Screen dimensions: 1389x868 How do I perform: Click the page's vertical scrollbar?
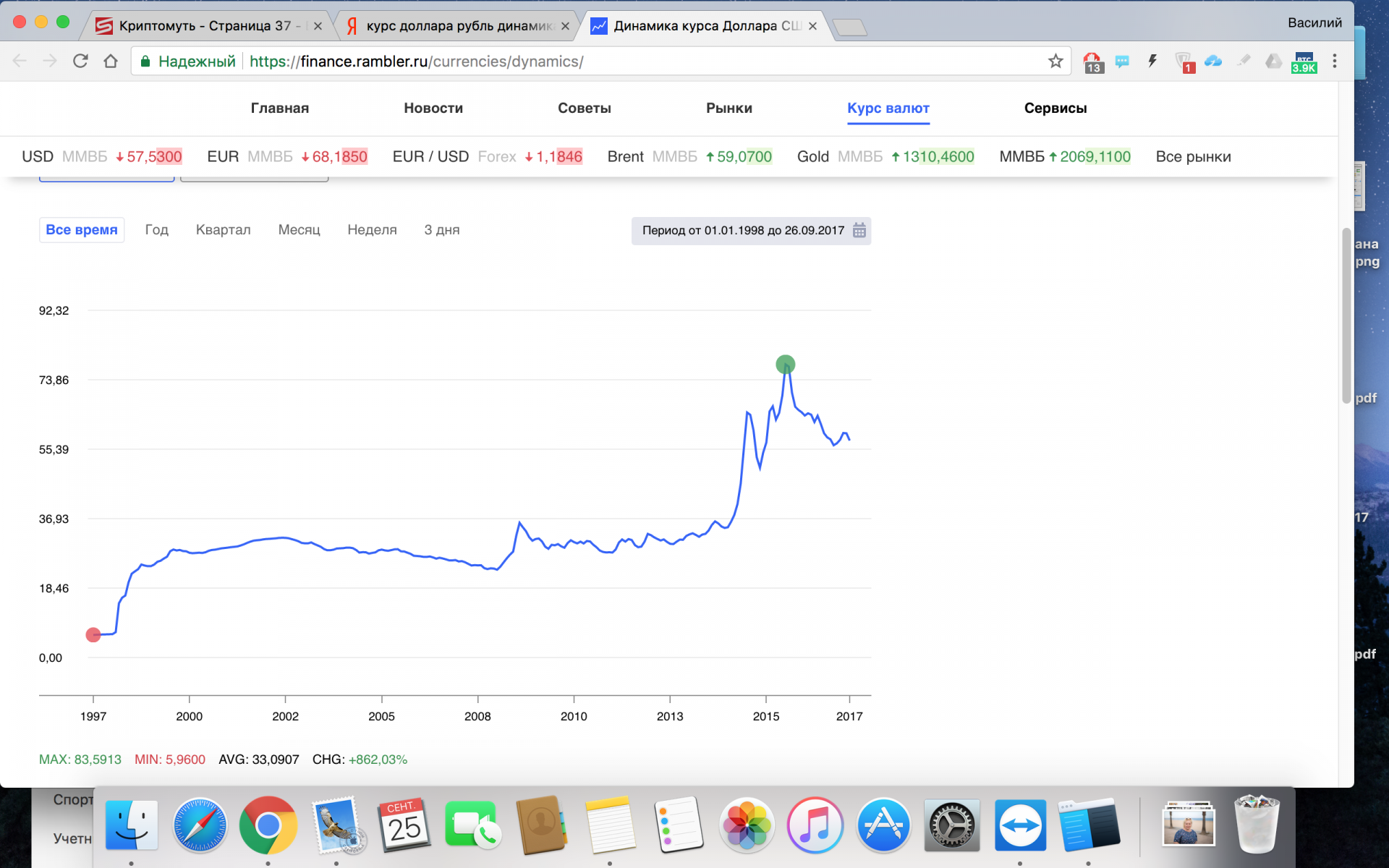[1346, 315]
